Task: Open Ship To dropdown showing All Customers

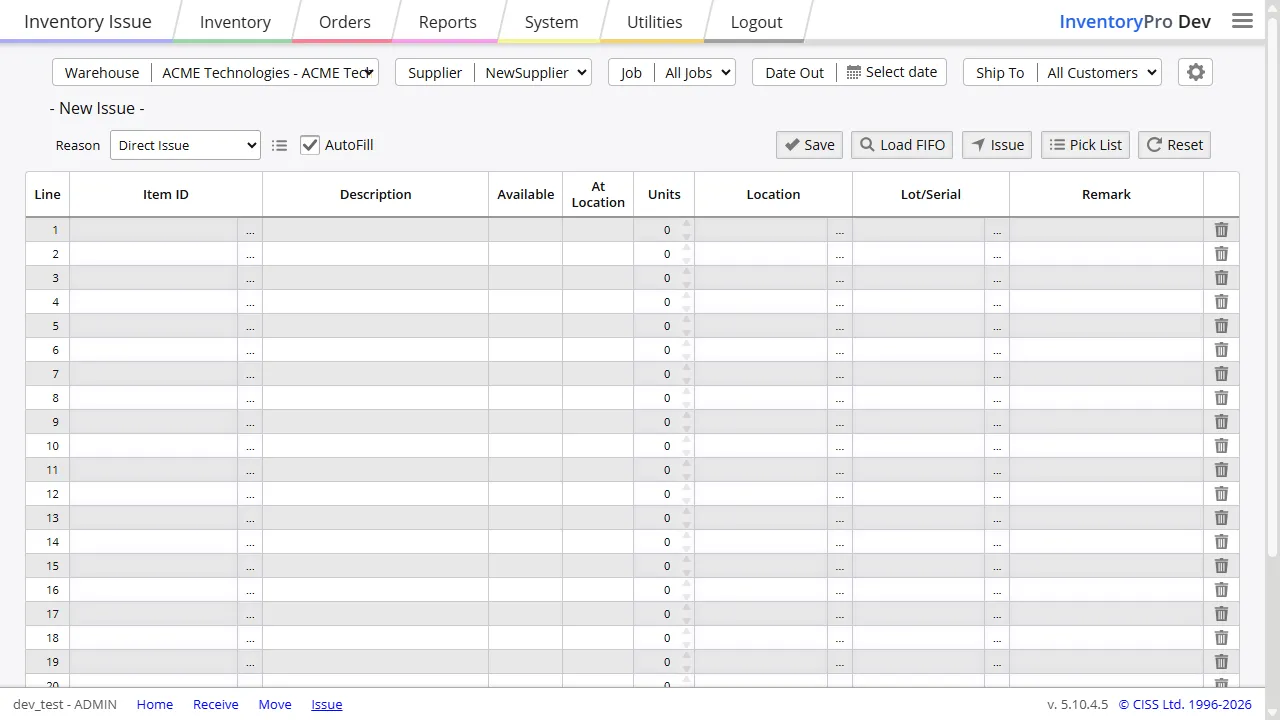Action: coord(1099,72)
